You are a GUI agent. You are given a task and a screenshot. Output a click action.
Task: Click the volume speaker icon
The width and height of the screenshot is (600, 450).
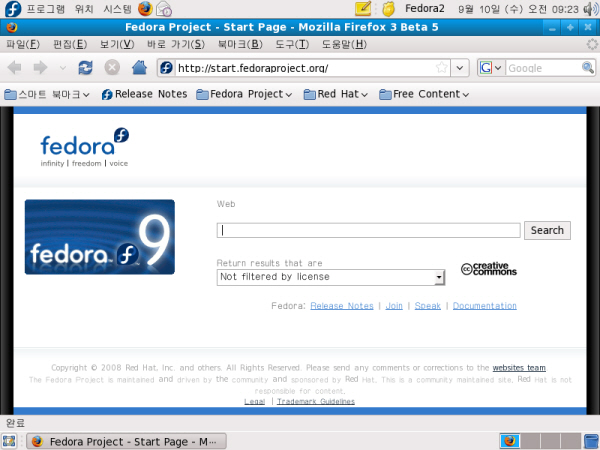pos(591,9)
